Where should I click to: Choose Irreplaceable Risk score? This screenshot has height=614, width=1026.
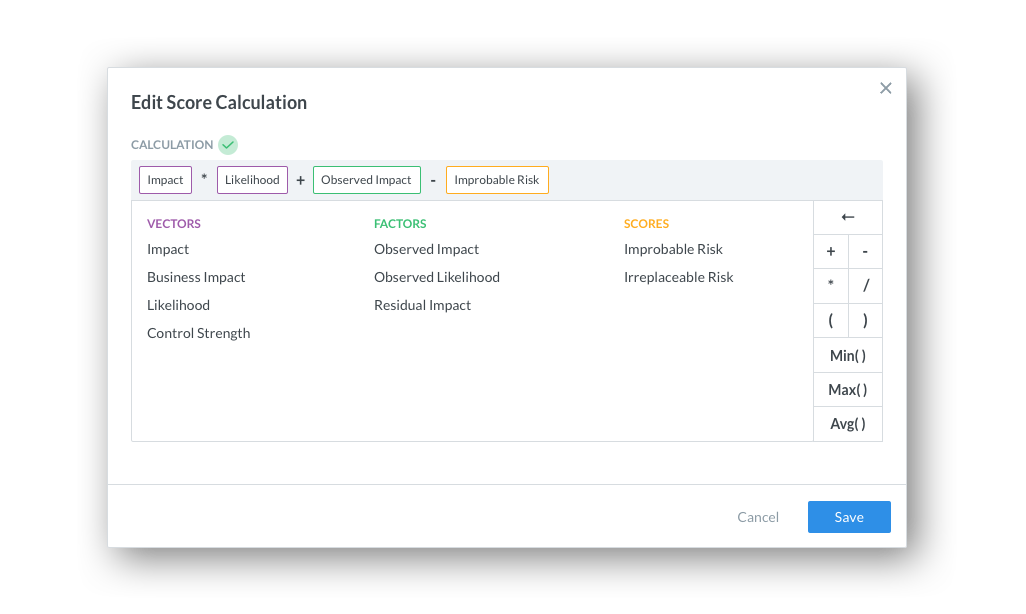tap(678, 278)
